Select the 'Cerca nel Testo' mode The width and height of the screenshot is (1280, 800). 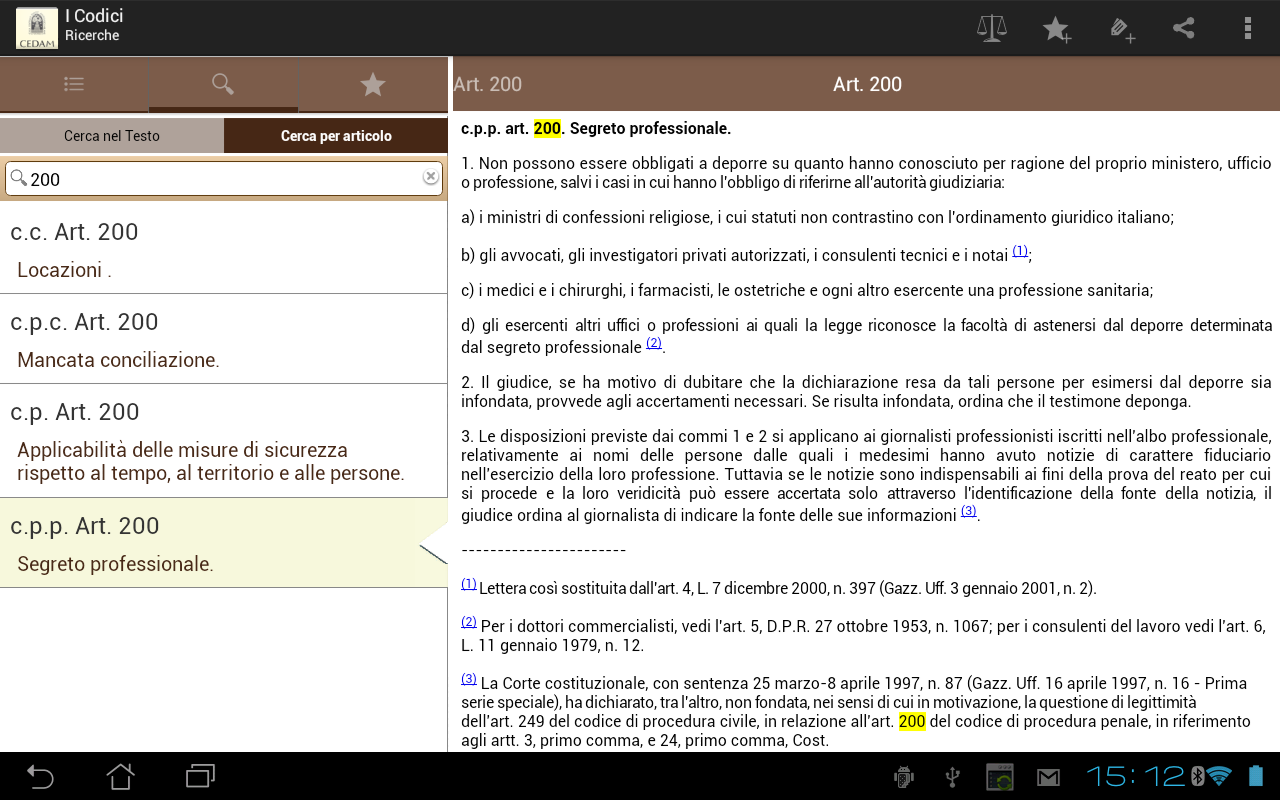(x=112, y=136)
